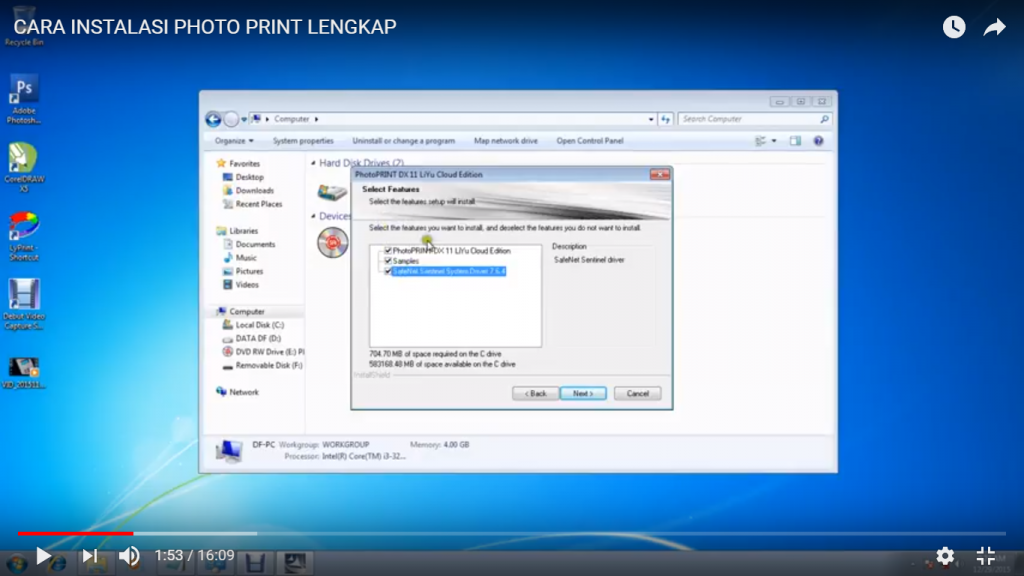Uncheck the Samples feature checkbox
1024x576 pixels.
tap(388, 261)
